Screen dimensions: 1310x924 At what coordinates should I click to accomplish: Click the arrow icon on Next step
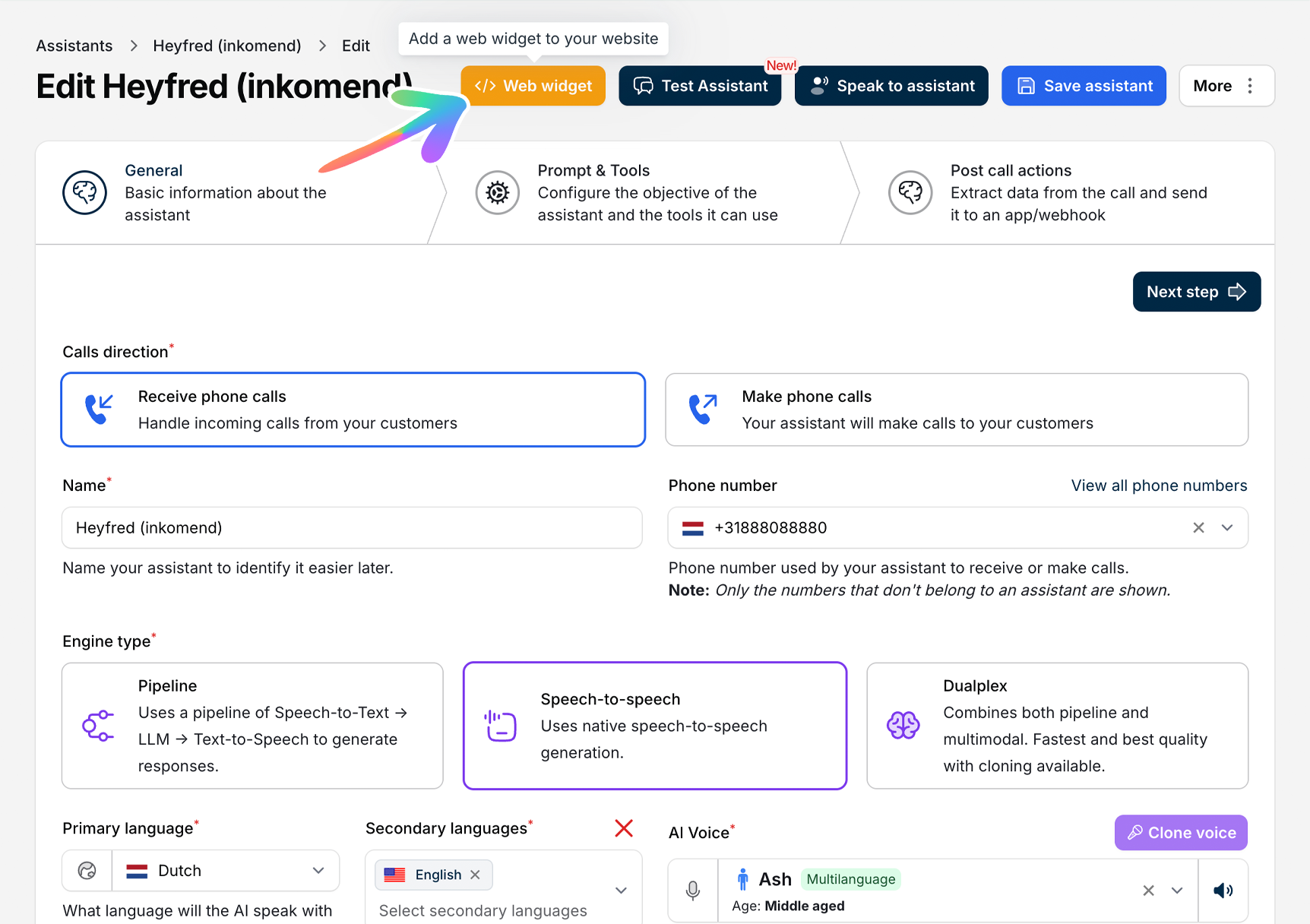pyautogui.click(x=1237, y=292)
